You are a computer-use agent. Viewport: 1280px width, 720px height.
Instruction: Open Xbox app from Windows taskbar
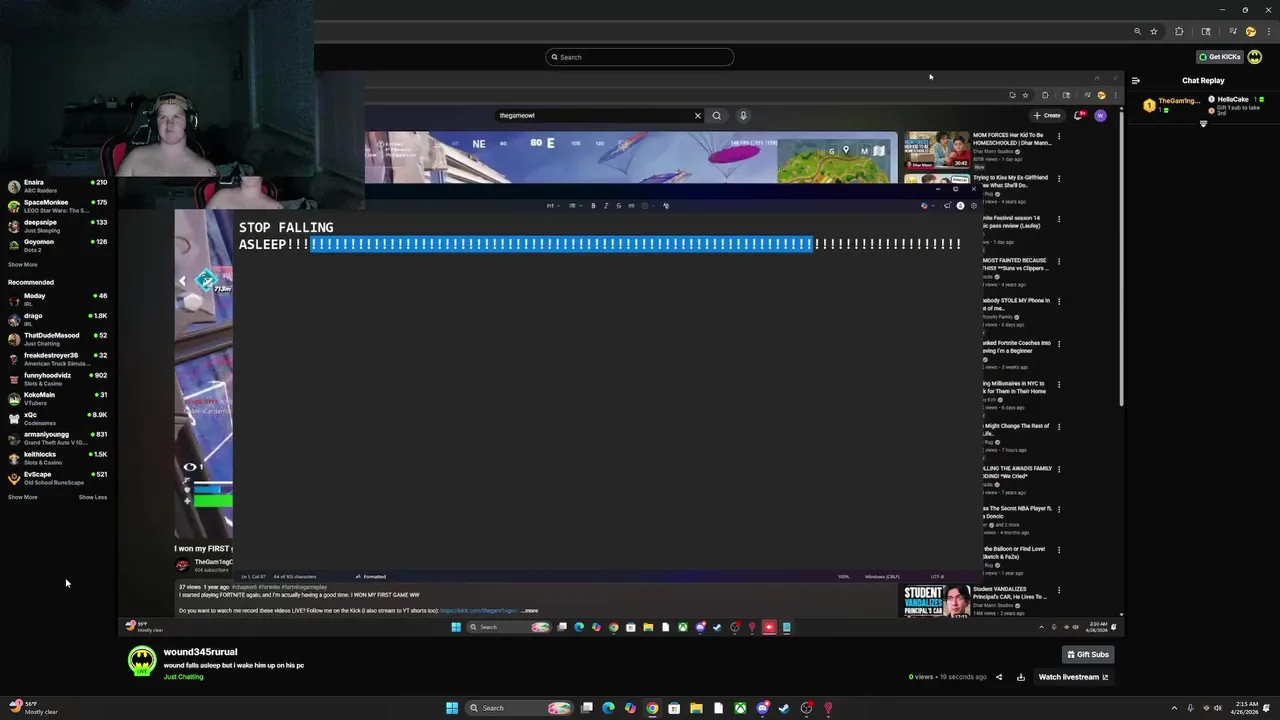(x=740, y=708)
